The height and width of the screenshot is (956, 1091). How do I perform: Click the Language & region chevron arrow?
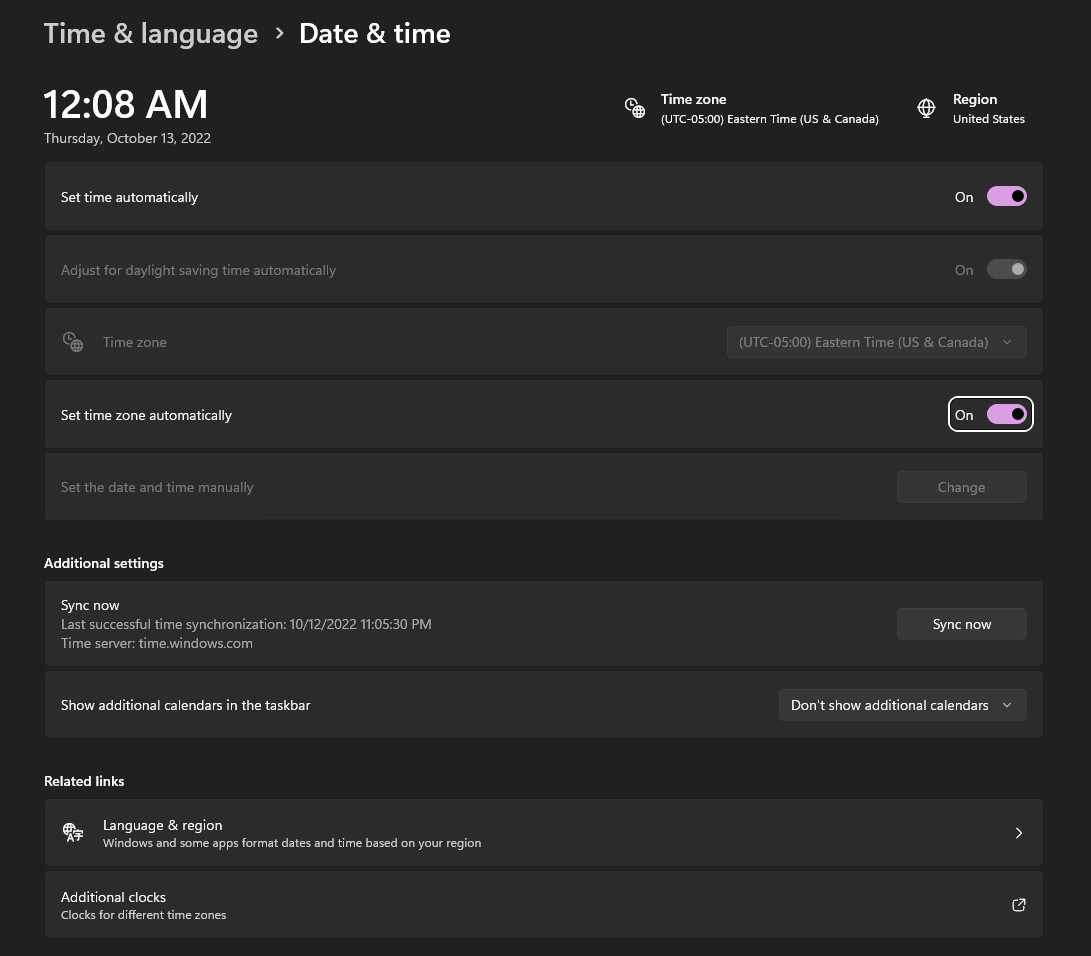click(x=1019, y=833)
